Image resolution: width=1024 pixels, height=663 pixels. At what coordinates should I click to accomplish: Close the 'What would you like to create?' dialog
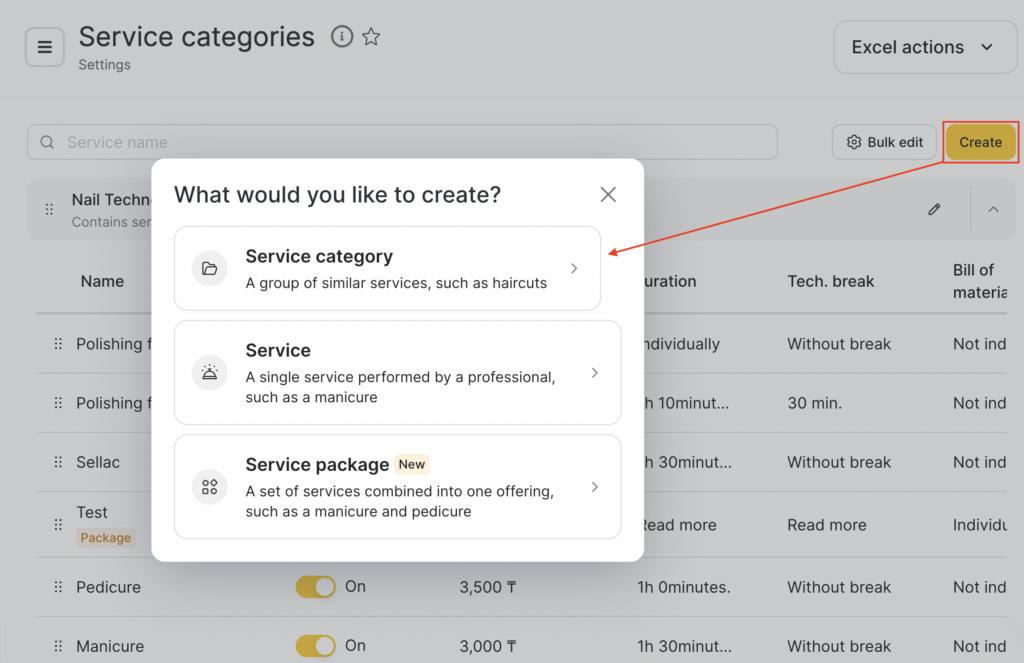tap(608, 194)
